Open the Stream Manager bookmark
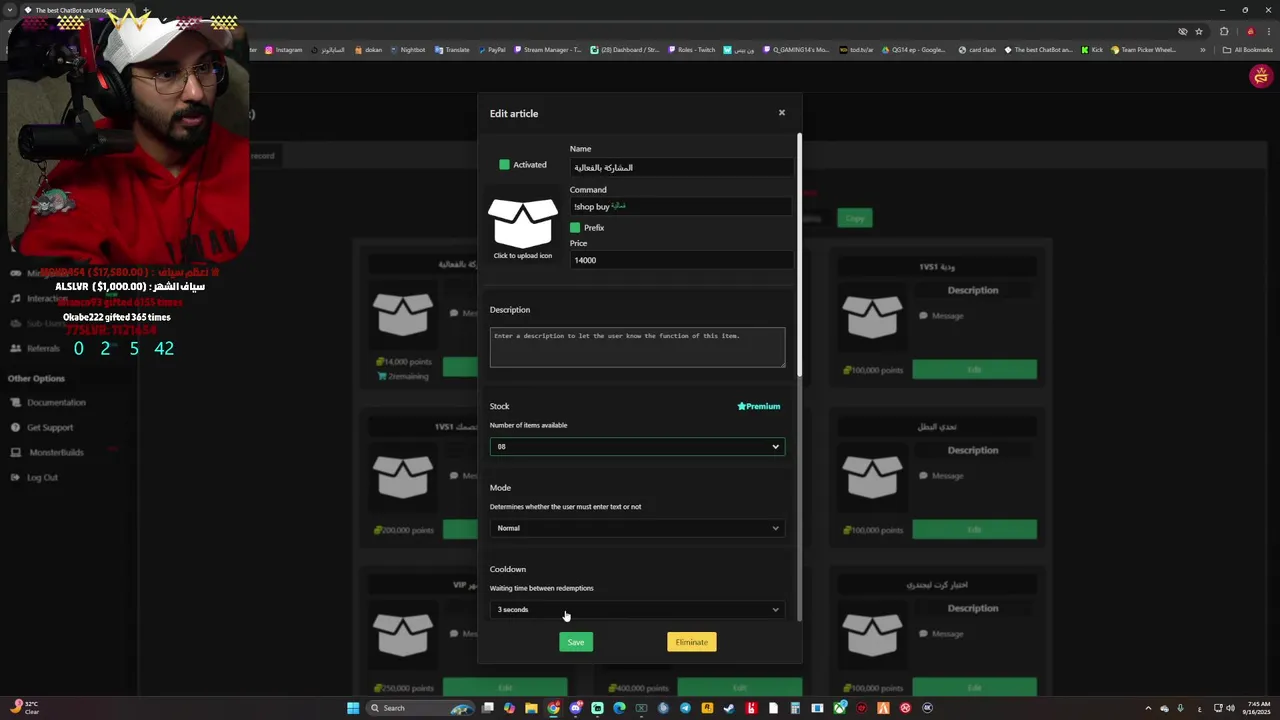The width and height of the screenshot is (1280, 720). pos(547,50)
